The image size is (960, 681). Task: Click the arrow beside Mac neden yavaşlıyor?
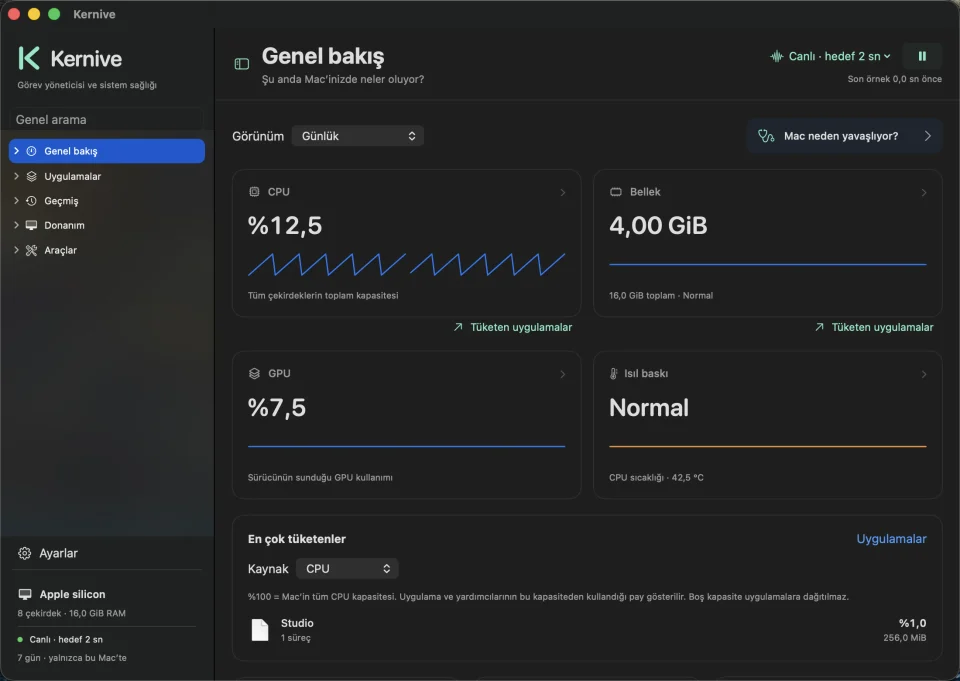tap(928, 136)
